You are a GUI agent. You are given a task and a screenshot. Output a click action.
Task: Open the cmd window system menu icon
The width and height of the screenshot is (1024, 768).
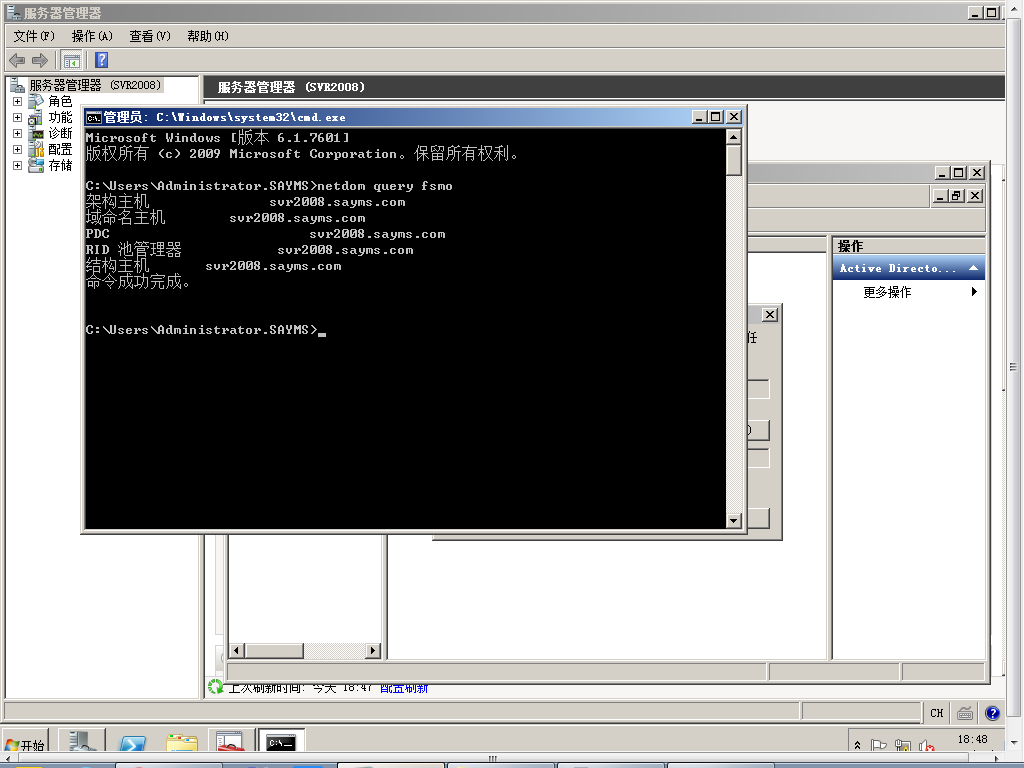pos(93,117)
